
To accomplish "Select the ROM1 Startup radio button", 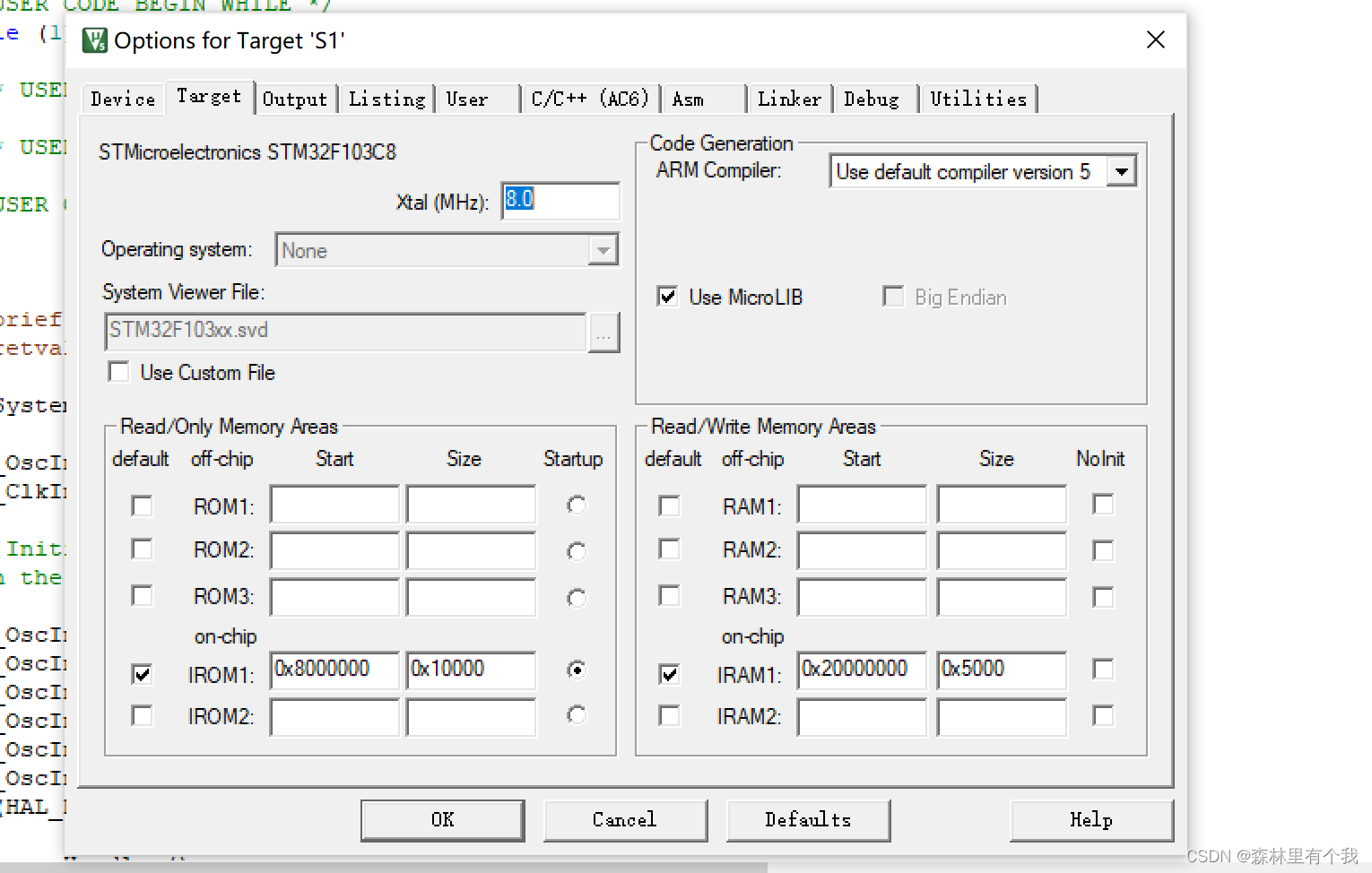I will 577,506.
